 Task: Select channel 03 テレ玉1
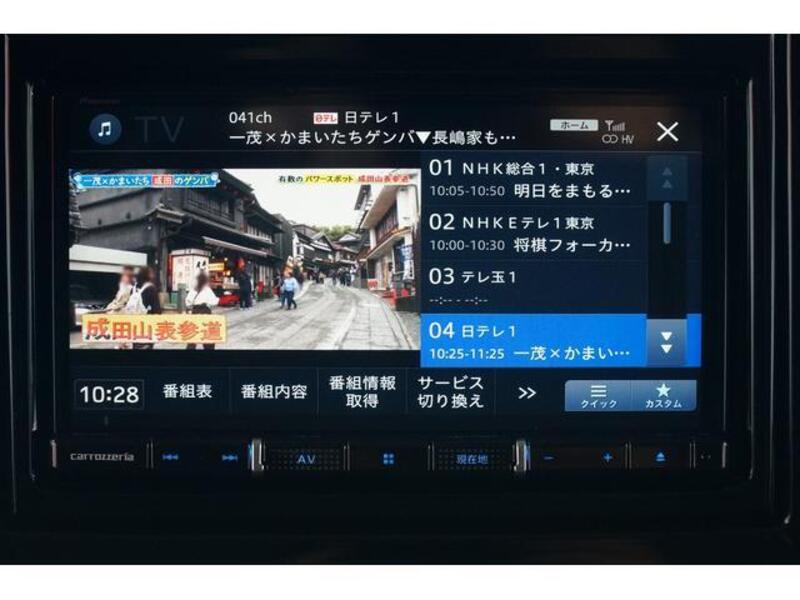[x=532, y=286]
